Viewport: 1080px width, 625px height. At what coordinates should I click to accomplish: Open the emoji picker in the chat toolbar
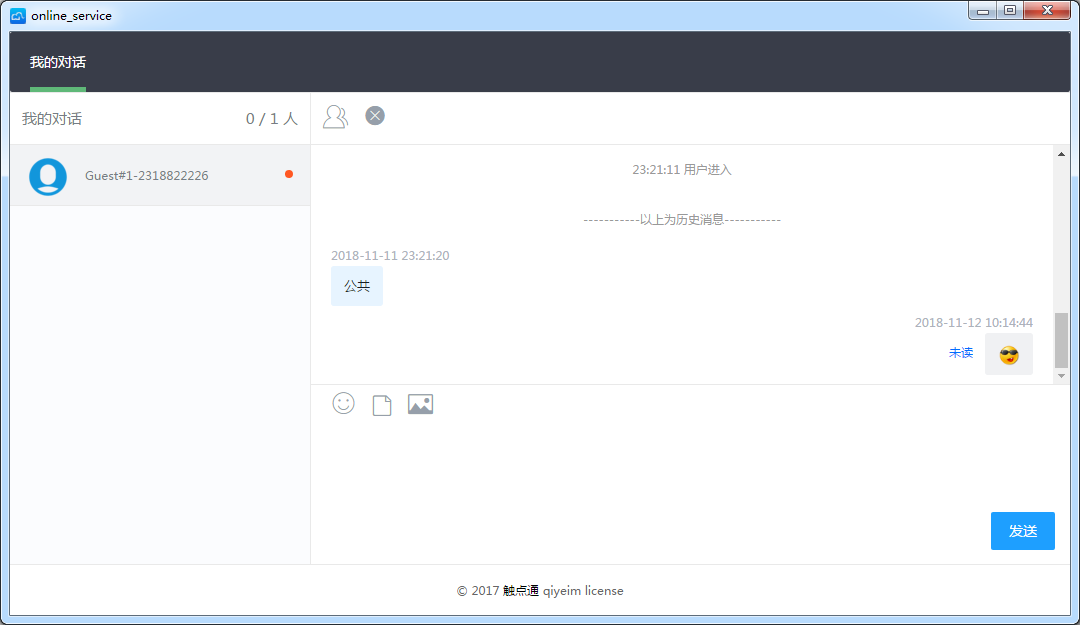[x=343, y=403]
